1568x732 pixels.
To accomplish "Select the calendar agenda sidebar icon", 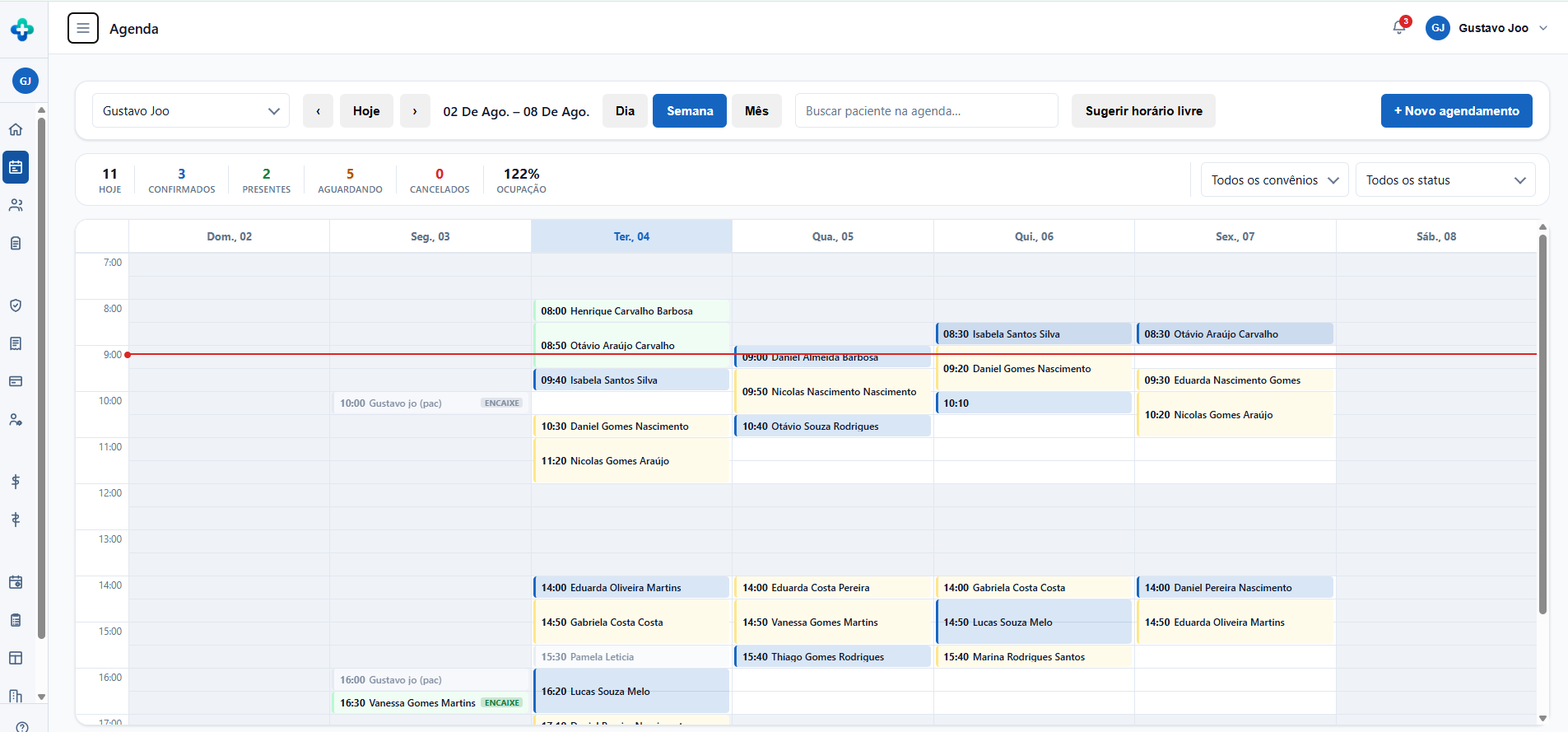I will click(16, 167).
